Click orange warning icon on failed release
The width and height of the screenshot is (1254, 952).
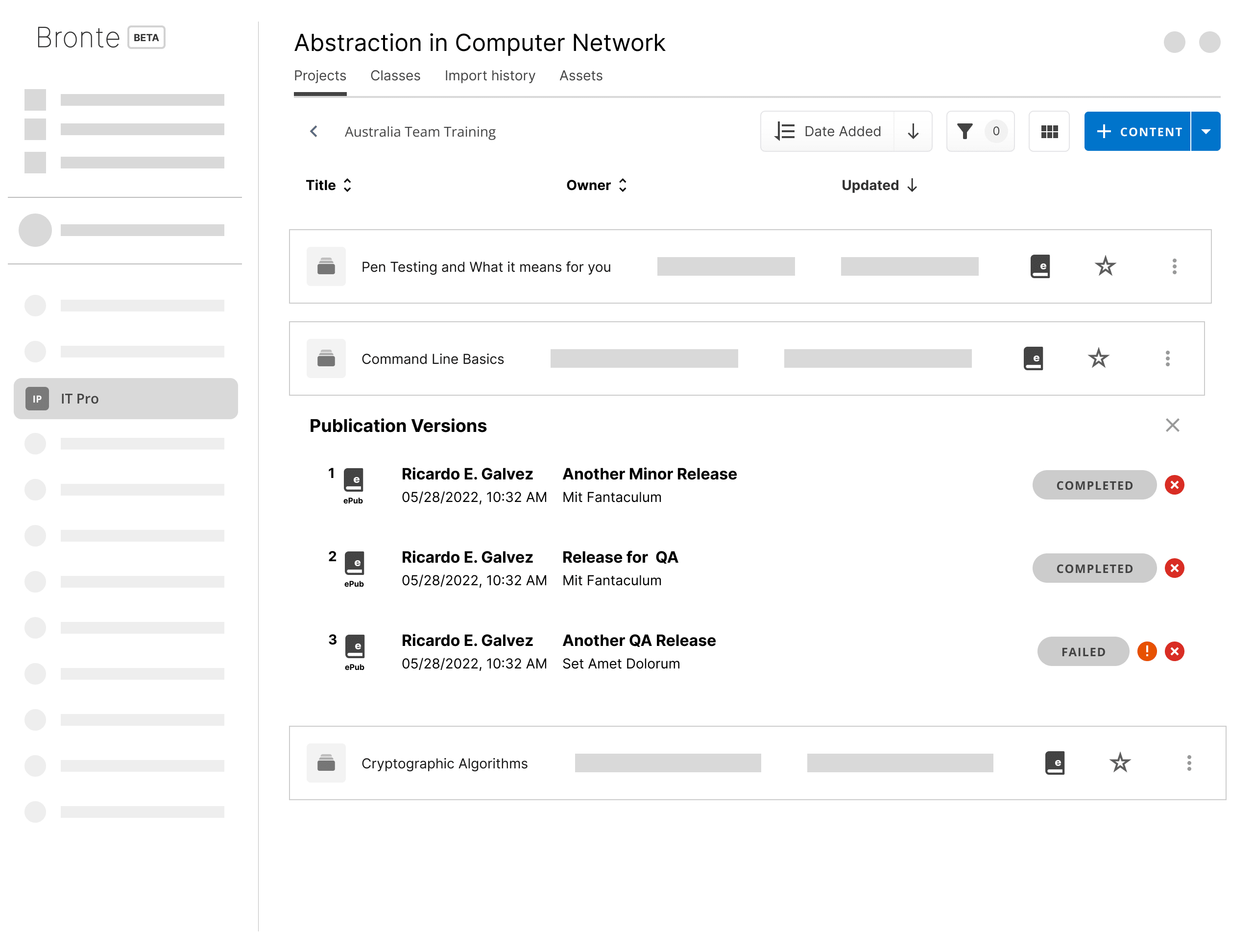pyautogui.click(x=1146, y=651)
